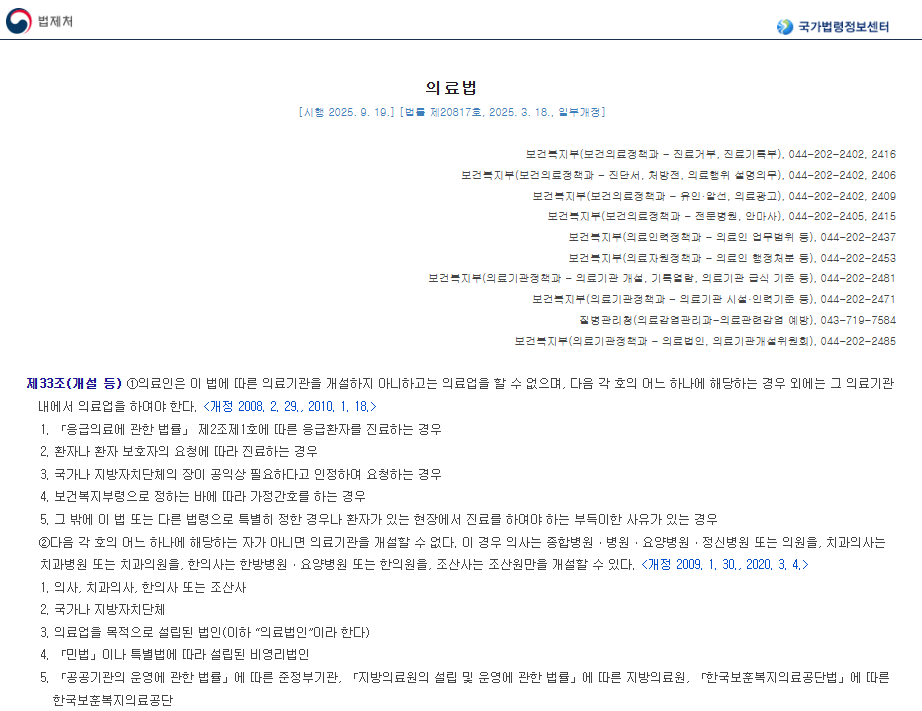Open the 법률 제20817호 amendment info link
This screenshot has height=711, width=922.
coord(502,112)
